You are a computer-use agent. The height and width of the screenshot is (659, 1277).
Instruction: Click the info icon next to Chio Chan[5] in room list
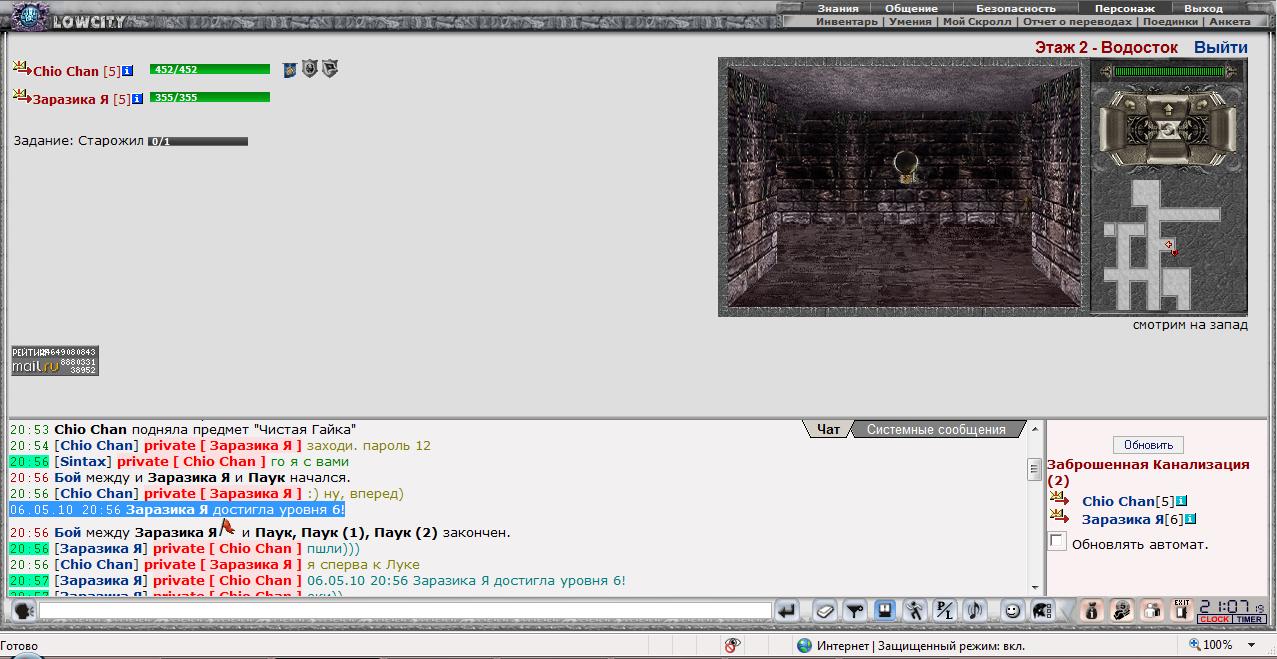pyautogui.click(x=1181, y=501)
